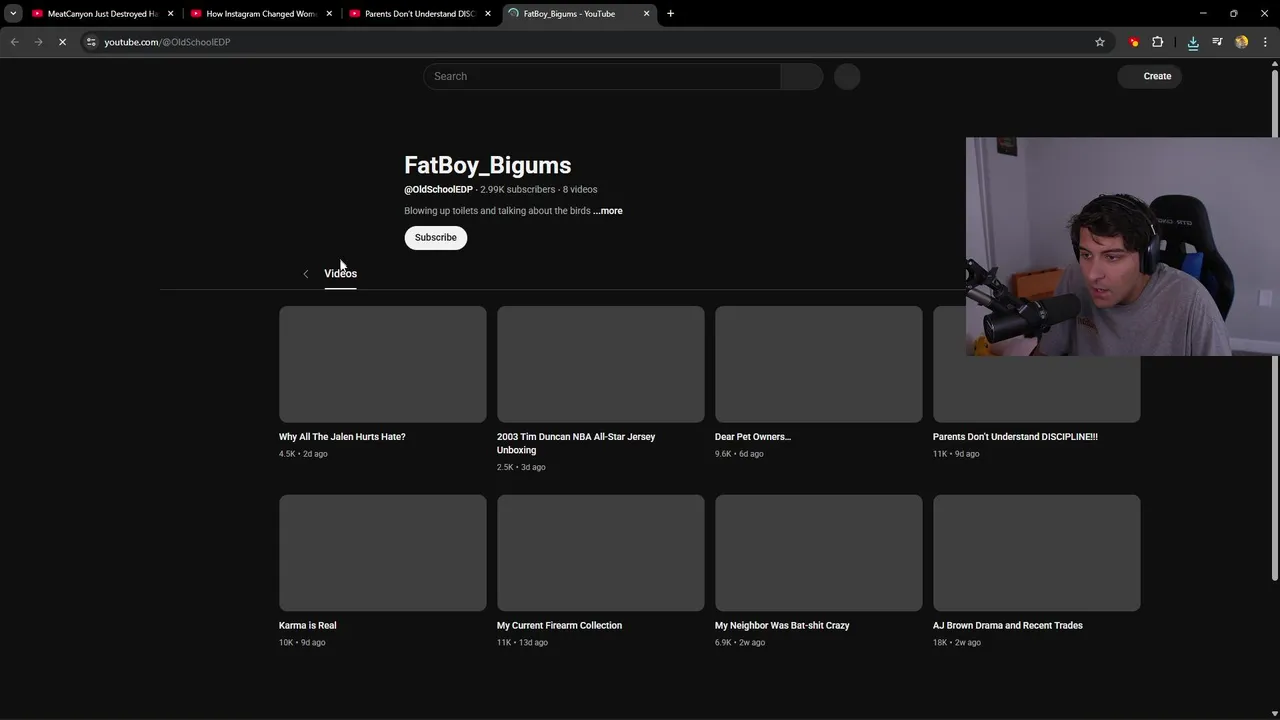Screen dimensions: 1280x720
Task: Open the browser Downloads icon
Action: (x=1193, y=42)
